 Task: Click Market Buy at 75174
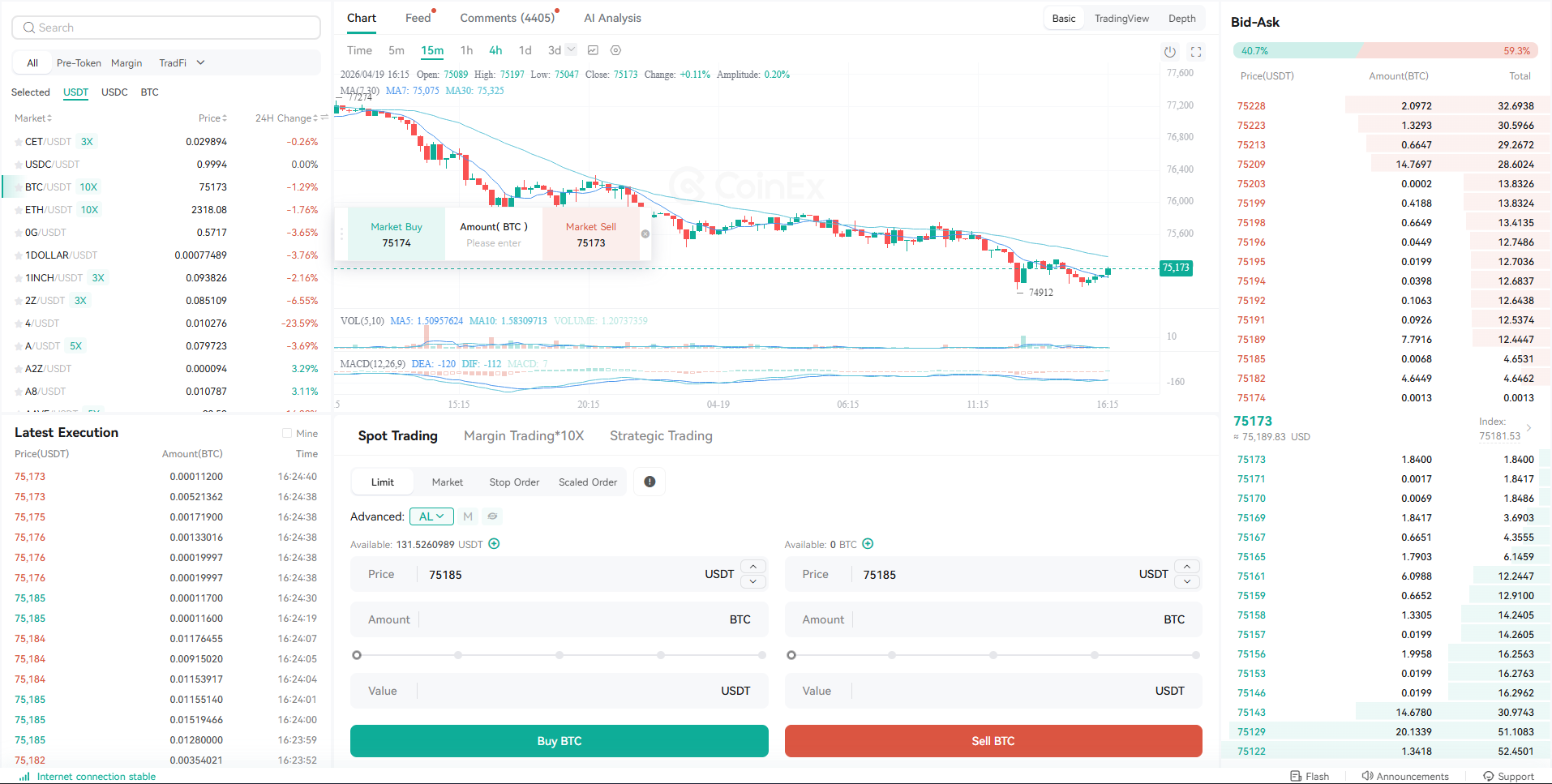point(397,234)
